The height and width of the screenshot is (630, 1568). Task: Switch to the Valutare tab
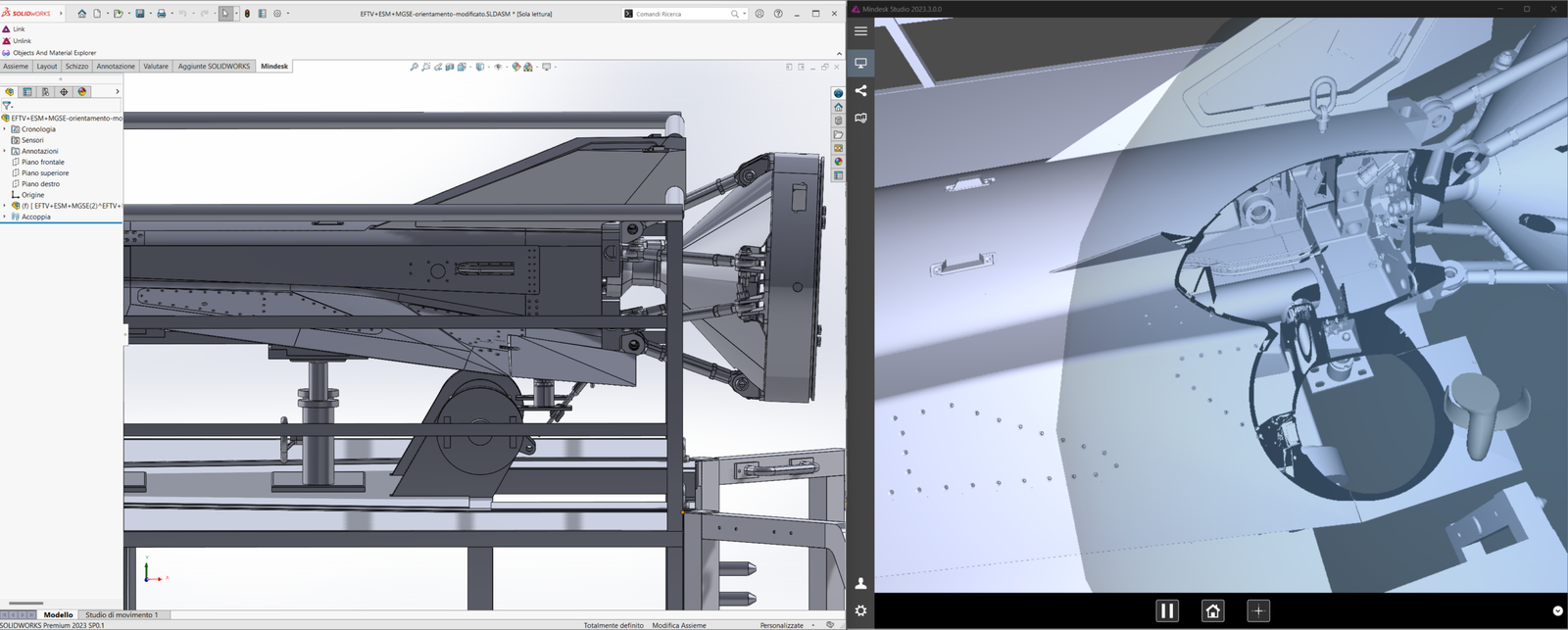click(x=156, y=67)
